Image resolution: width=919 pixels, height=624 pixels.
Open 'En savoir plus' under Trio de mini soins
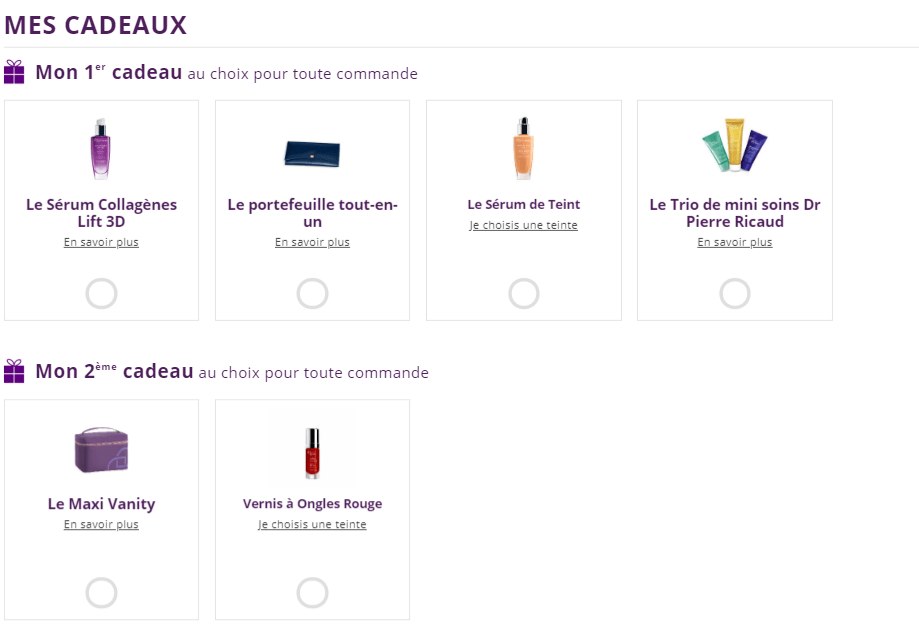(x=735, y=242)
